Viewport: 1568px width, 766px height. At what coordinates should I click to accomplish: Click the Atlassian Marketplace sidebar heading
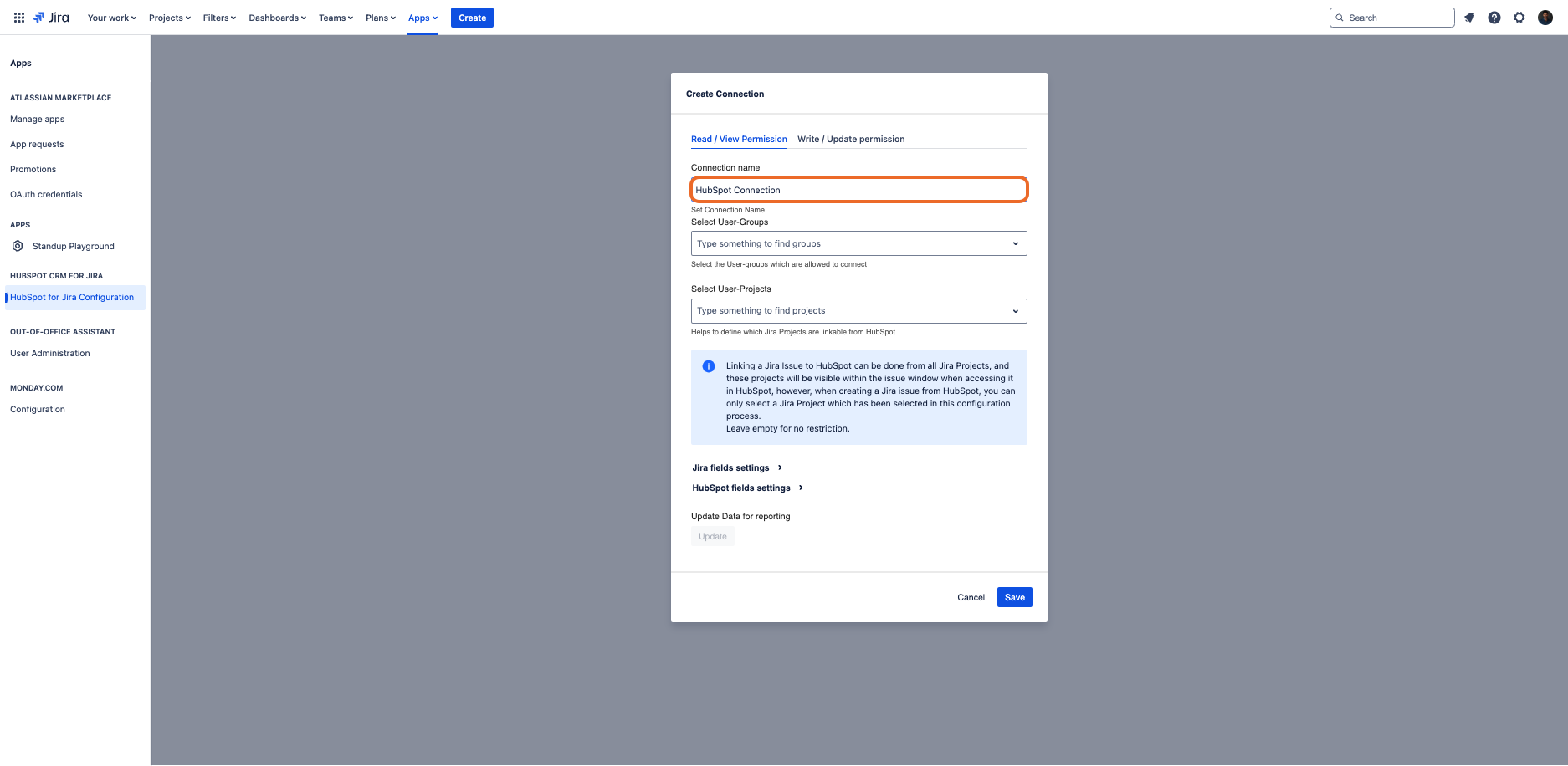(60, 98)
